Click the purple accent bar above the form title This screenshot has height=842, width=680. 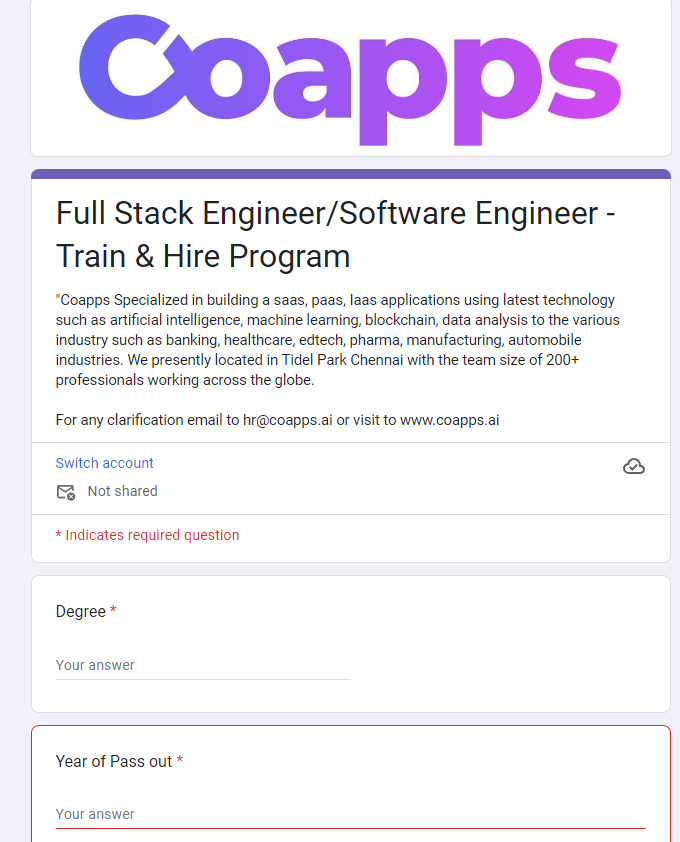(x=351, y=174)
